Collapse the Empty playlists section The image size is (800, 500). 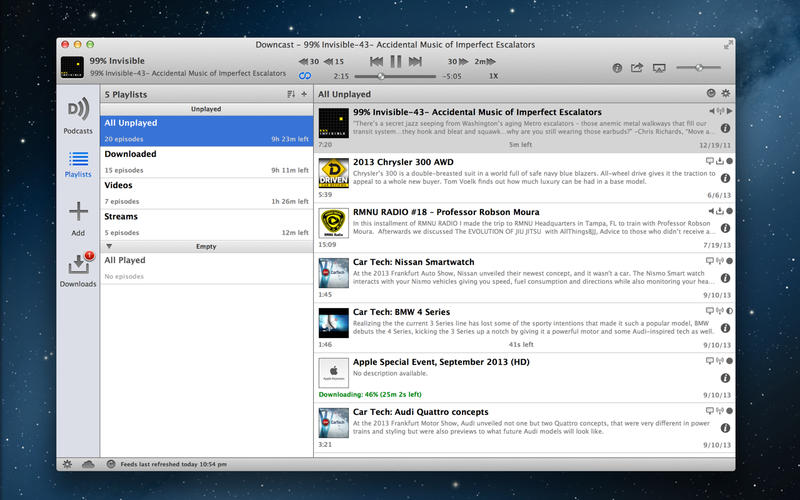[x=109, y=246]
